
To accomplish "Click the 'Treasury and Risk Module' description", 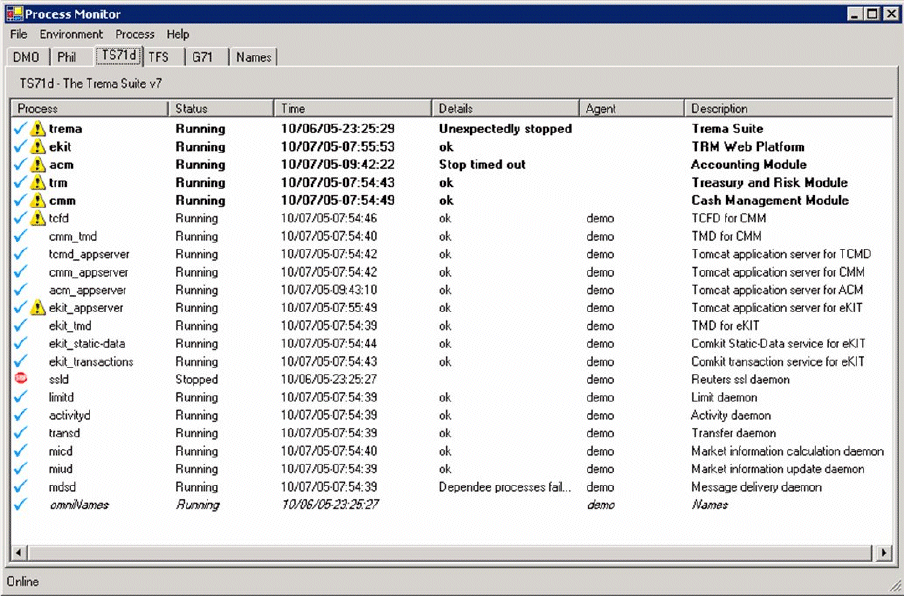I will 770,182.
